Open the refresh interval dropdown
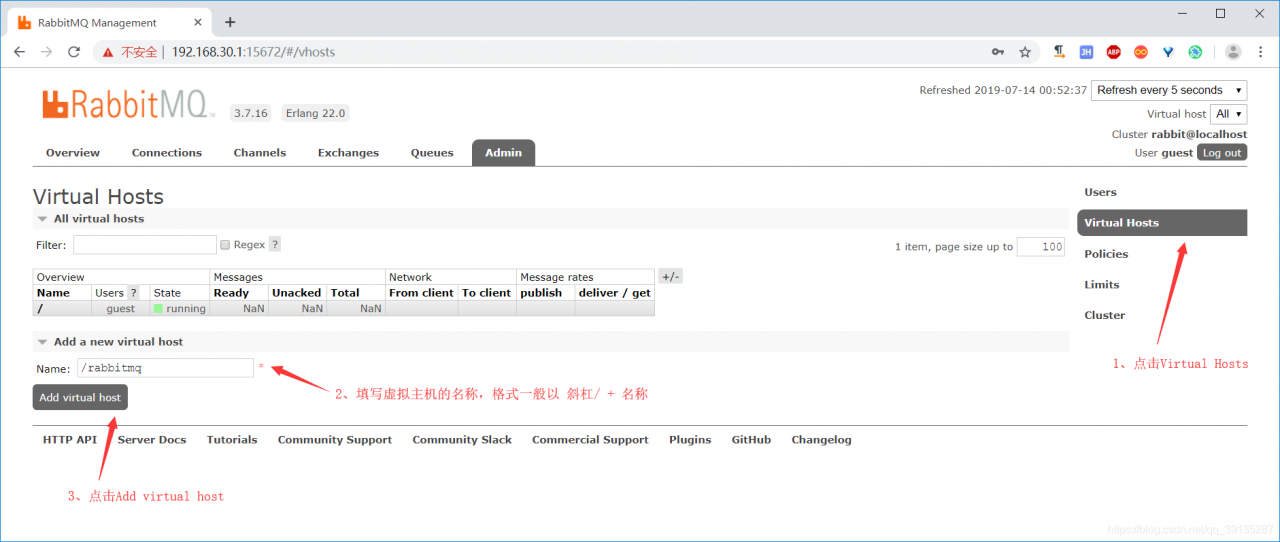Screen dimensions: 1280x542 coord(1169,90)
